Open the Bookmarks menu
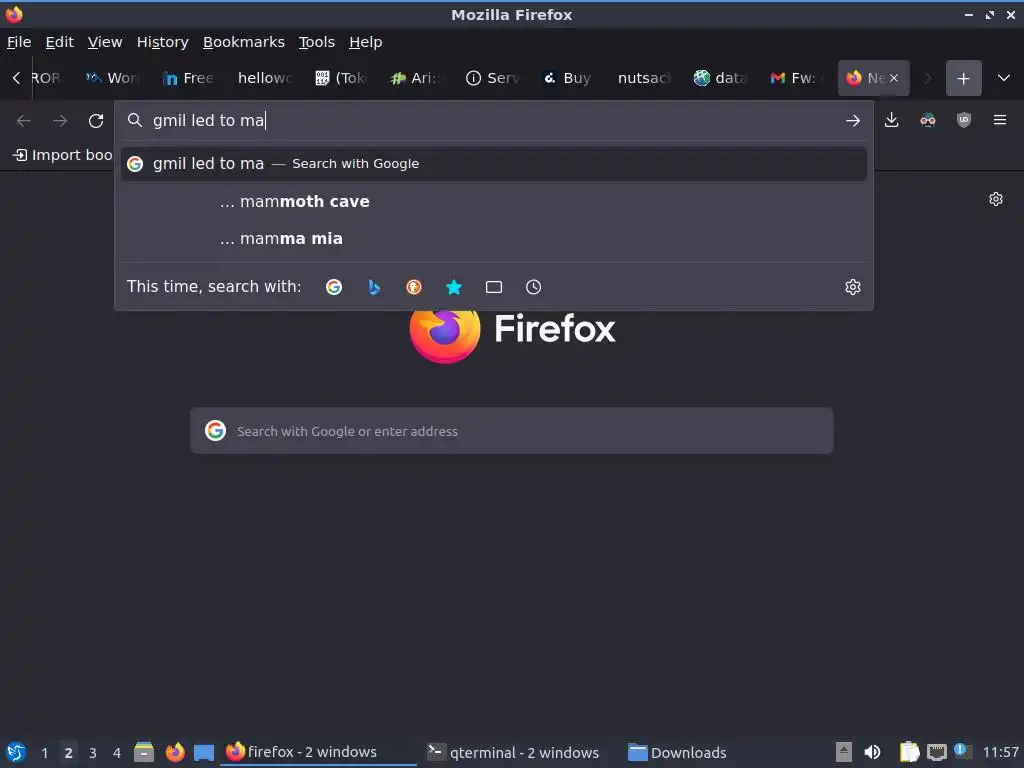The image size is (1024, 768). coord(244,42)
